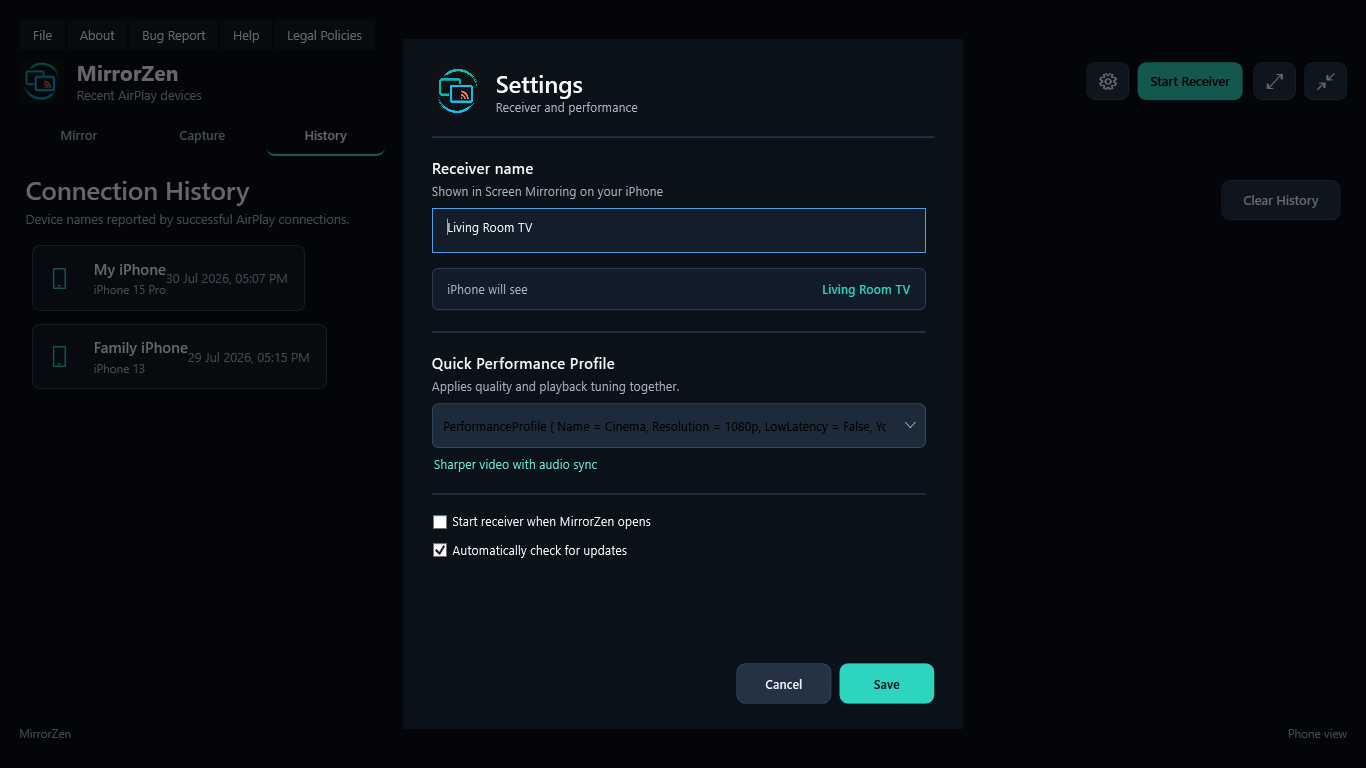Click the 'Connection History' heading
Screen dimensions: 1366x768
coord(137,192)
